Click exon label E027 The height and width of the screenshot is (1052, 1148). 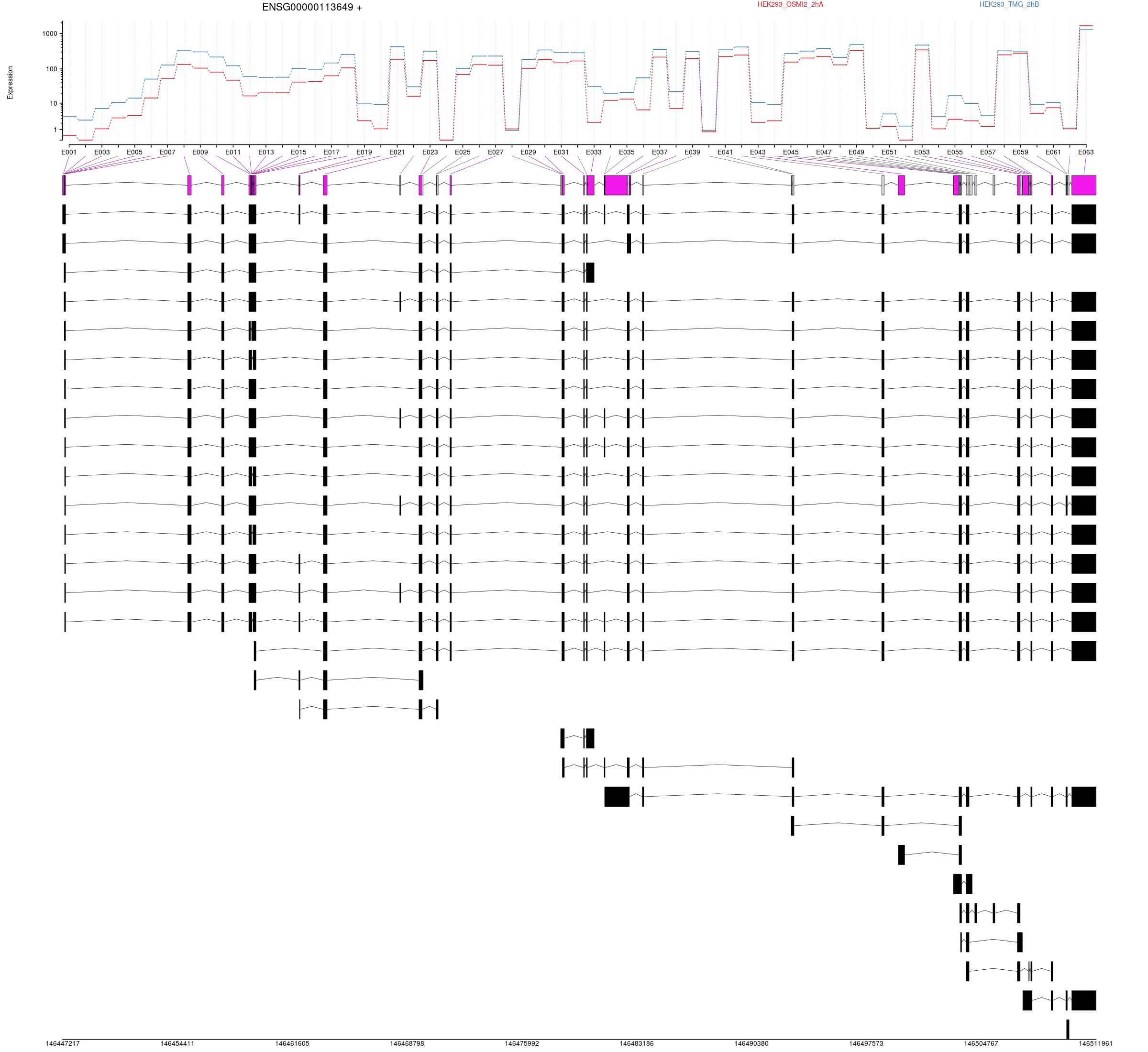[496, 152]
